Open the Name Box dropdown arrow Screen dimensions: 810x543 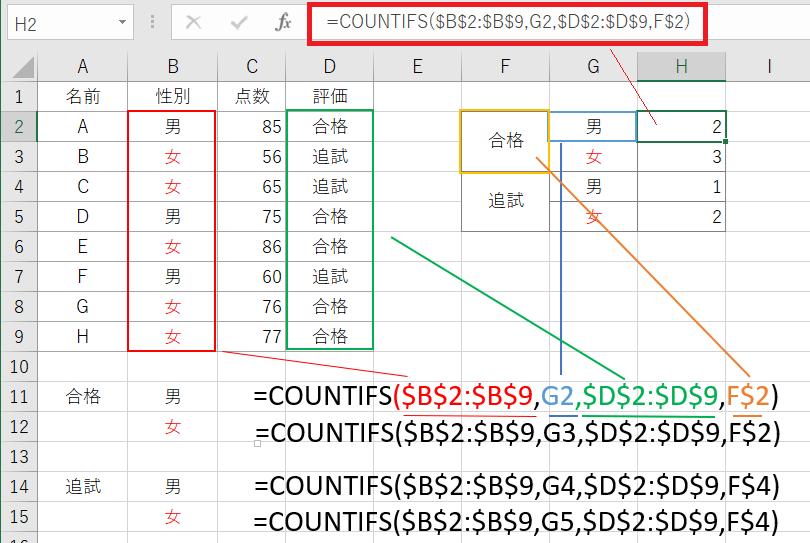click(122, 22)
